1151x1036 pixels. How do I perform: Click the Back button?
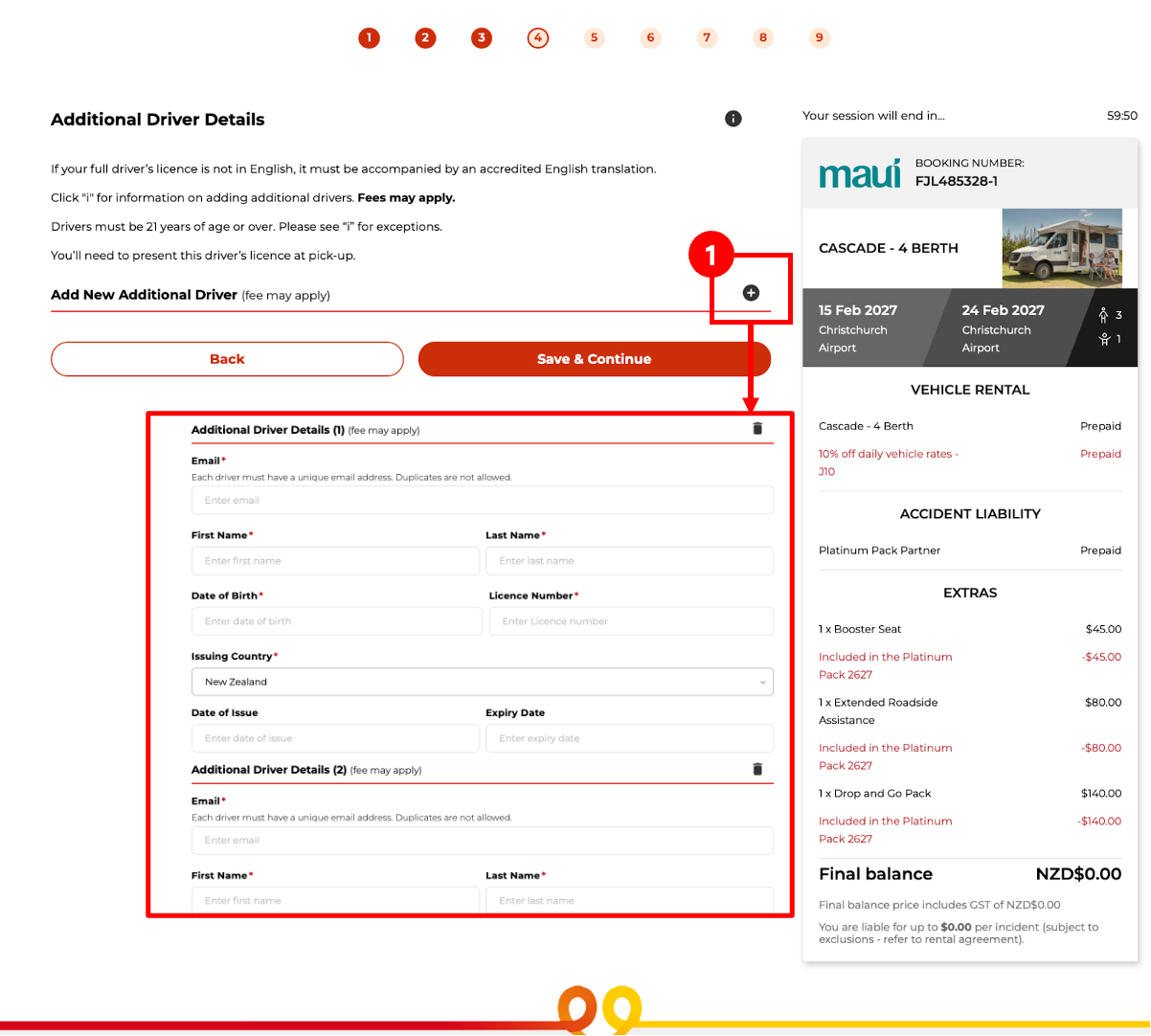tap(227, 359)
